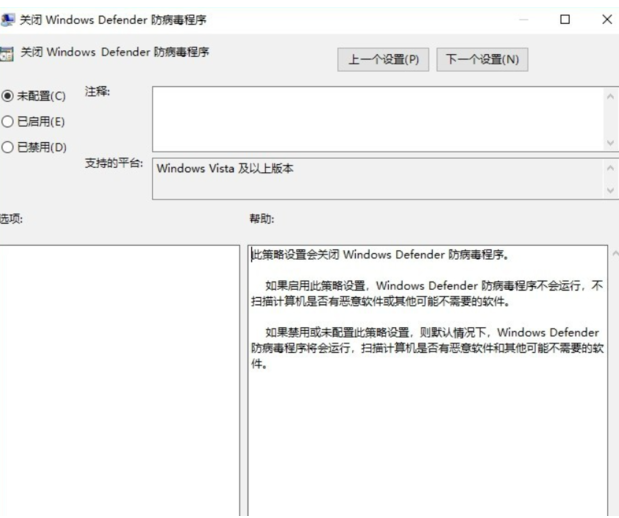Click the policy setting icon beside the header
The image size is (619, 518).
coord(8,52)
